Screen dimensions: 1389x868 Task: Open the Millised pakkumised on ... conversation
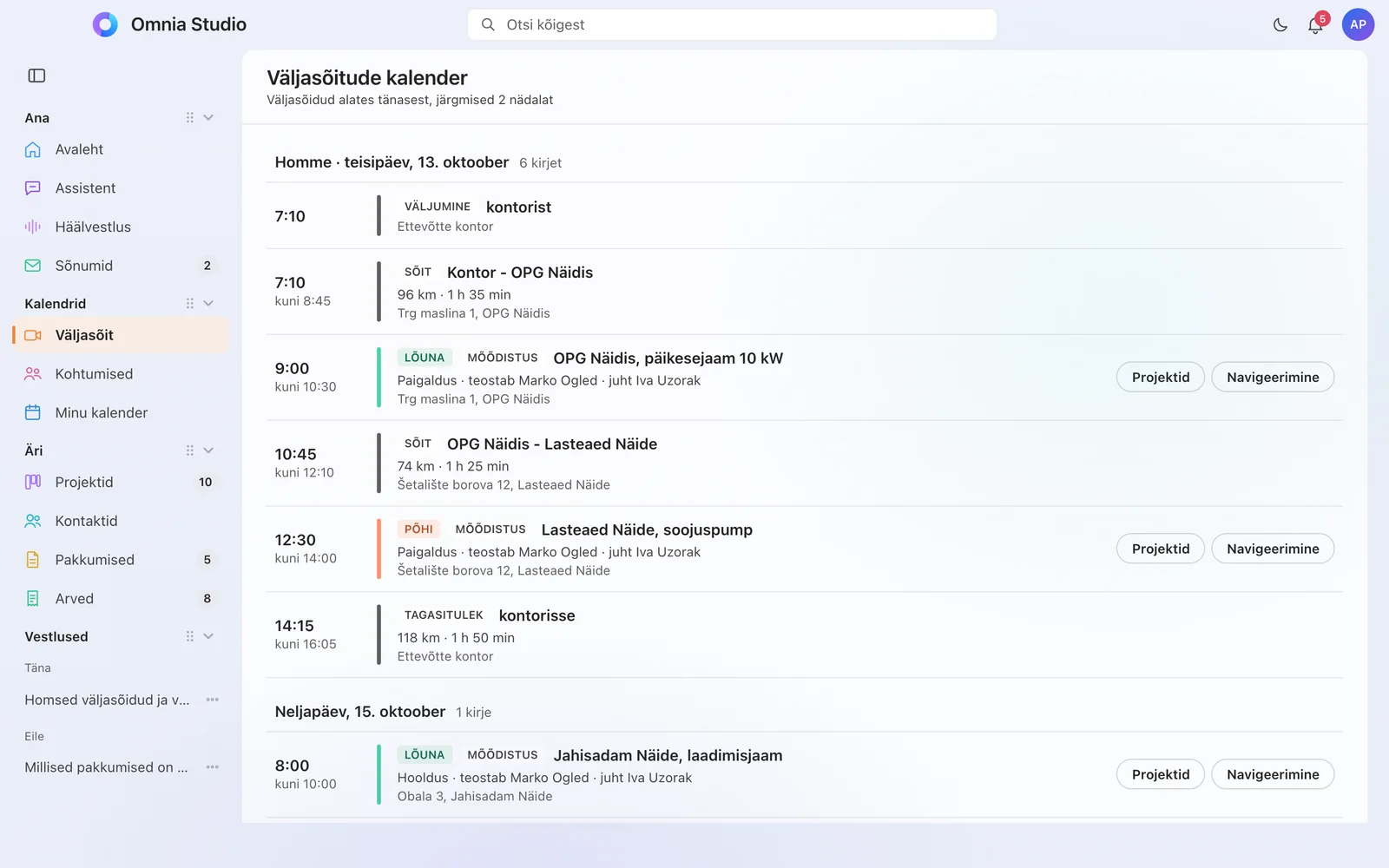[x=106, y=767]
